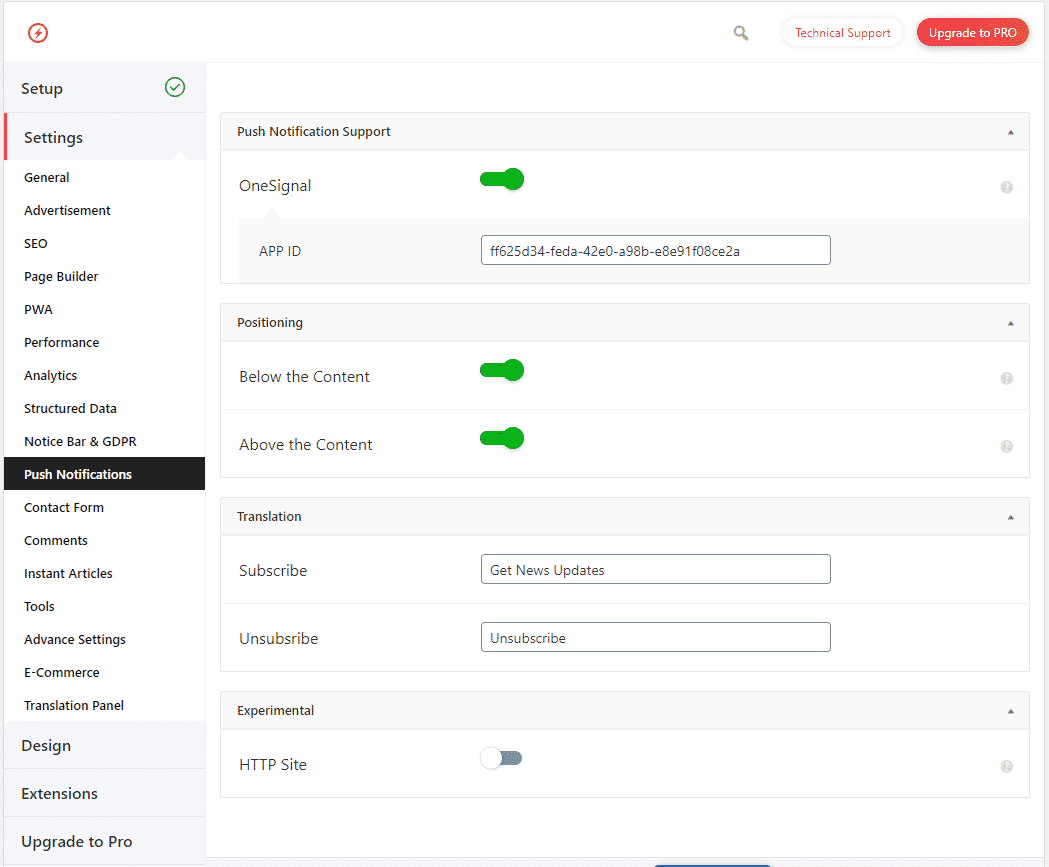Image resolution: width=1049 pixels, height=867 pixels.
Task: Open Advance Settings item
Action: [x=75, y=640]
